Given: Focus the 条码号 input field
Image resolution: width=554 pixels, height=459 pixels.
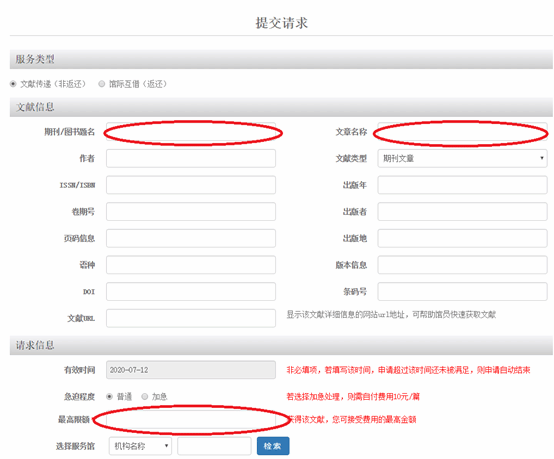Looking at the screenshot, I should tap(462, 292).
